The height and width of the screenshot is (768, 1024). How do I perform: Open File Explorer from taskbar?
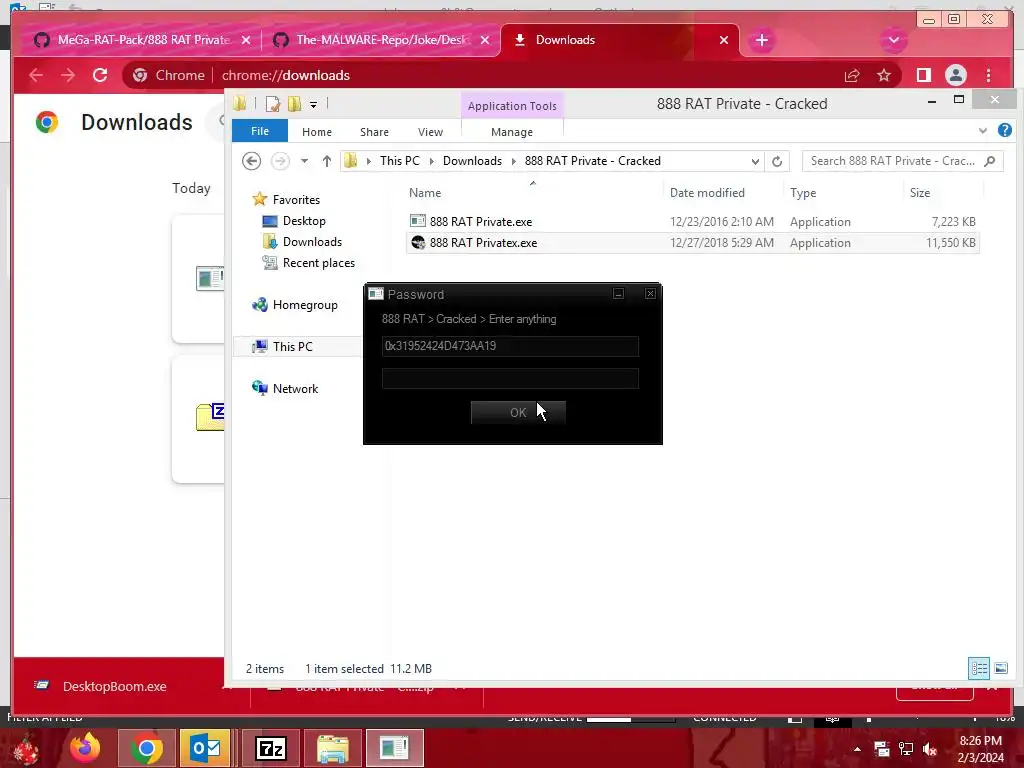[x=332, y=748]
